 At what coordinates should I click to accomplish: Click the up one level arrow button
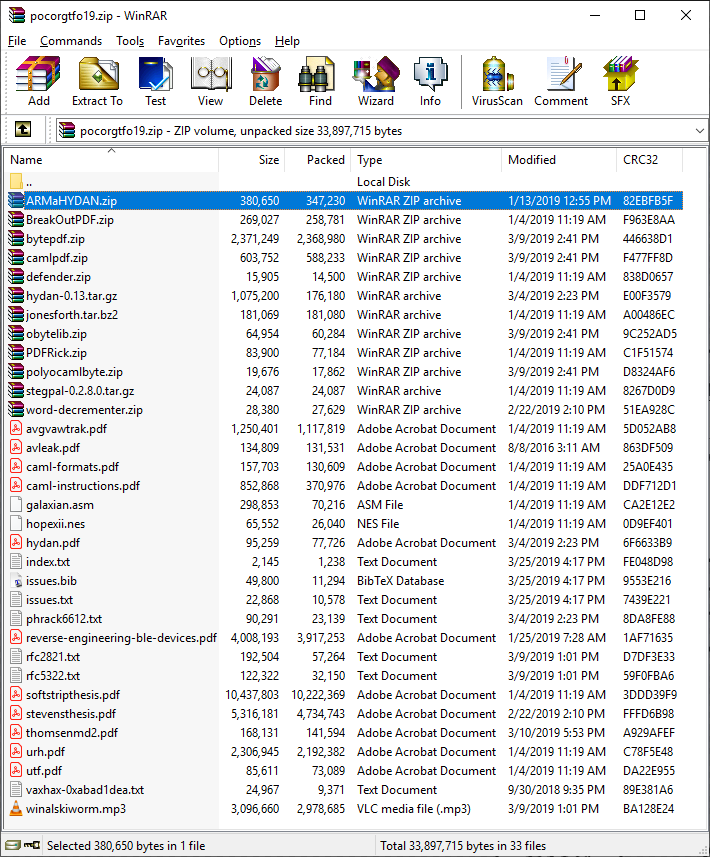point(23,130)
